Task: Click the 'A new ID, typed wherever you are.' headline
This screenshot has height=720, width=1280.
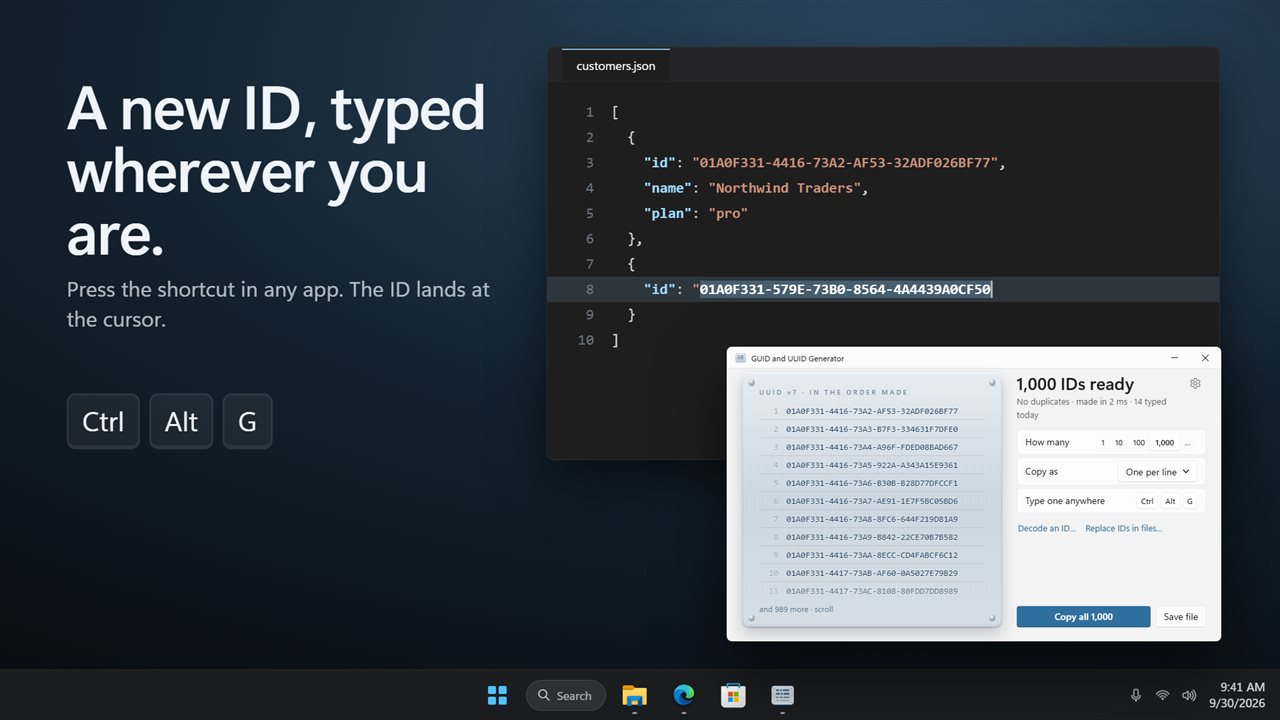Action: pyautogui.click(x=276, y=172)
